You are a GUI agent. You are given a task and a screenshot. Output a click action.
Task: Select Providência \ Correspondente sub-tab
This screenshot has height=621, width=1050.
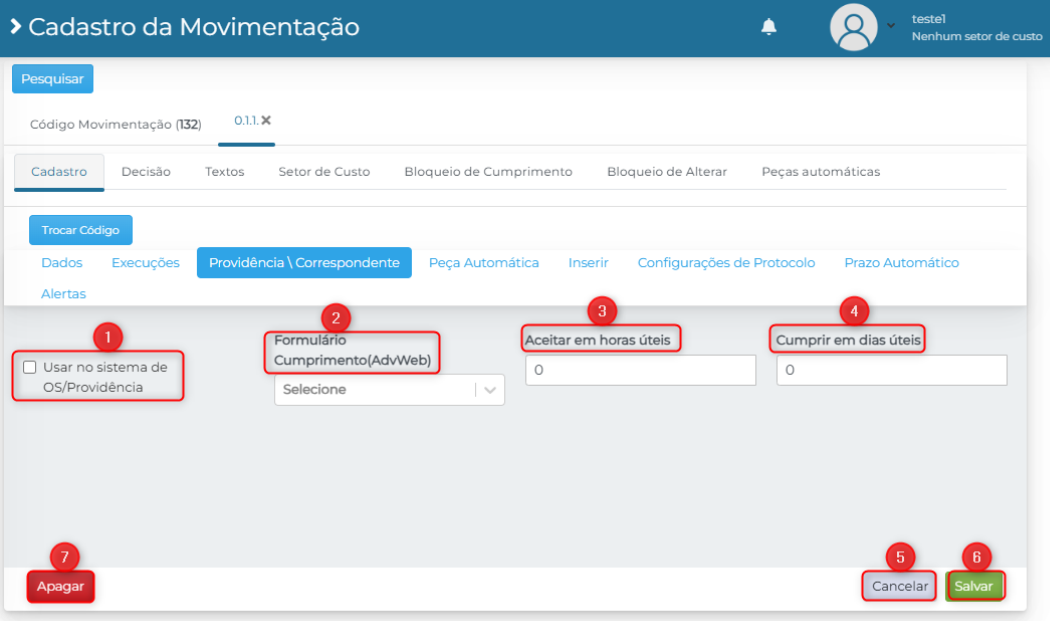[x=304, y=263]
